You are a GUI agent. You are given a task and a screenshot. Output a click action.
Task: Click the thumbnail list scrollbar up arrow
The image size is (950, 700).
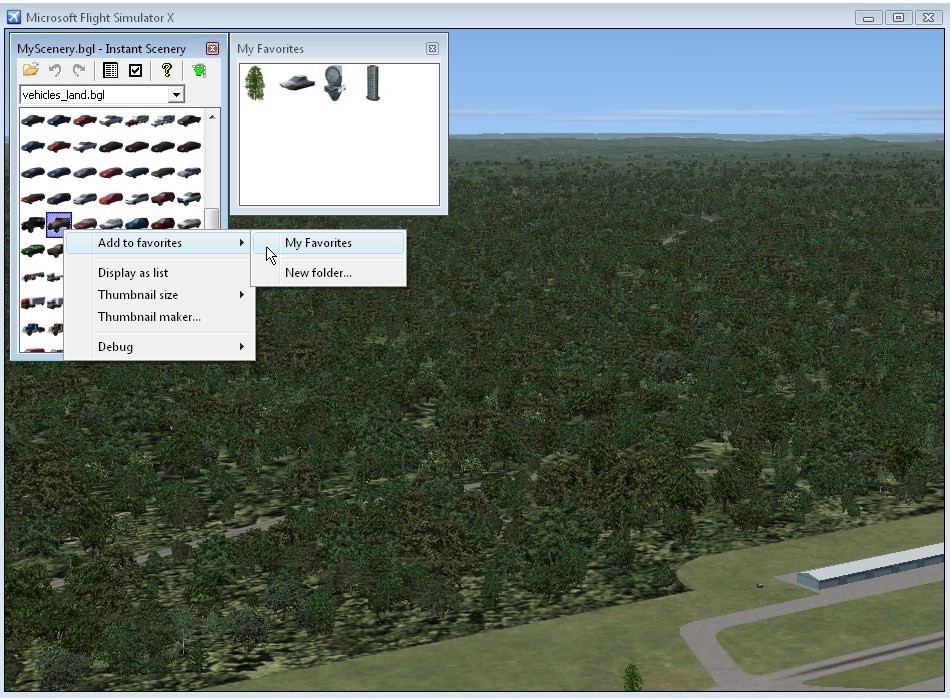pyautogui.click(x=212, y=118)
